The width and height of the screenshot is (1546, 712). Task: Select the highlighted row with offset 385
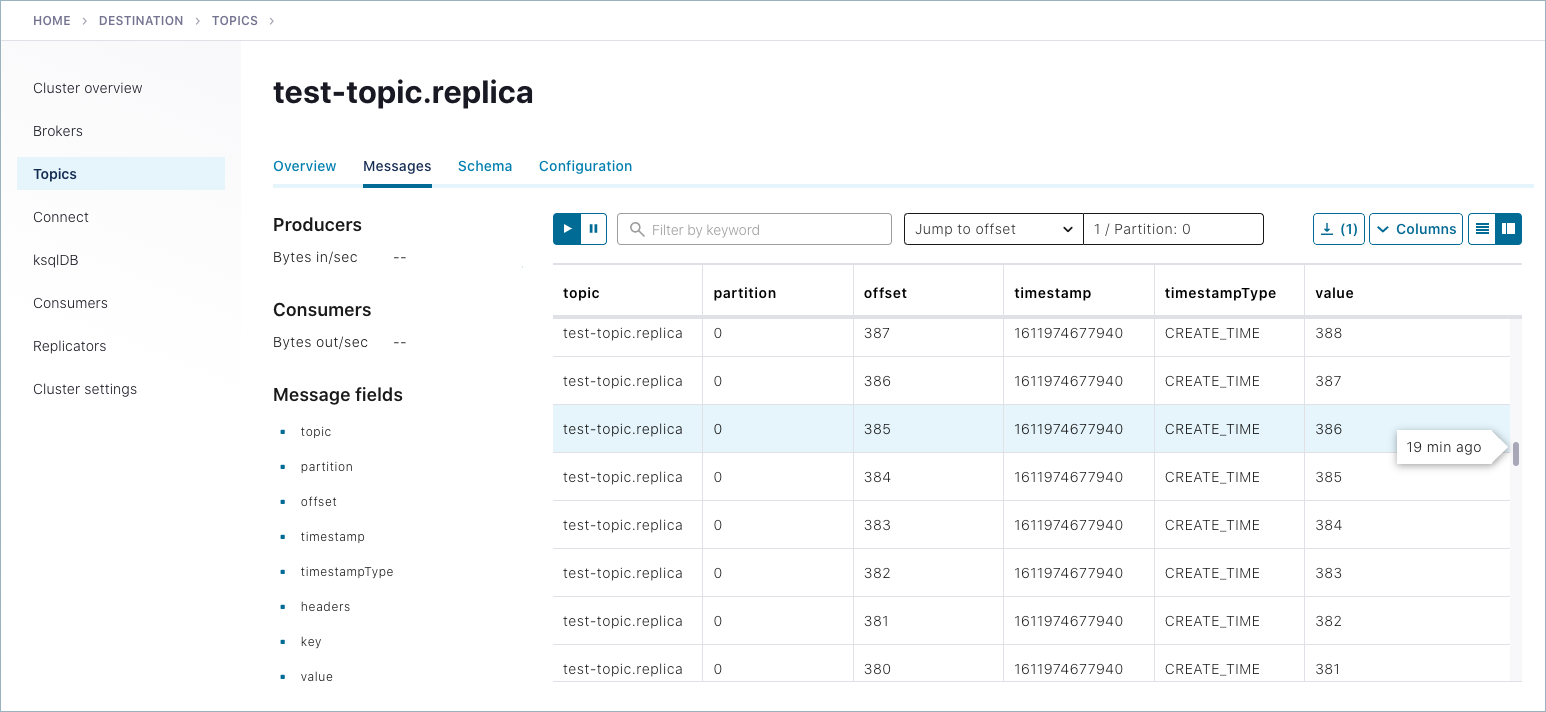point(877,429)
